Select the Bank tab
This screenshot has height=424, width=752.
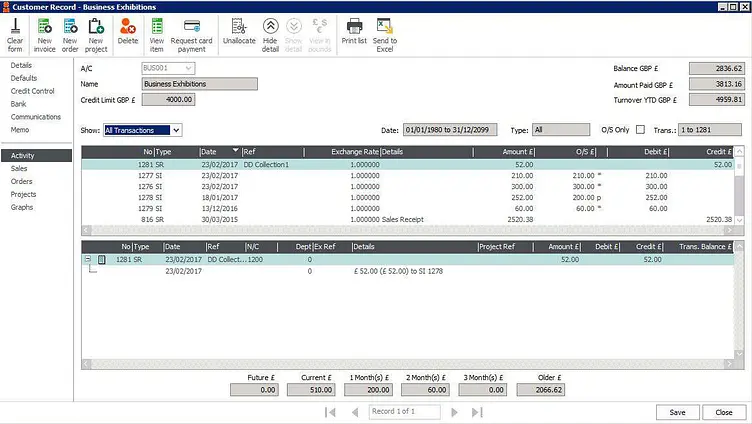coord(18,104)
